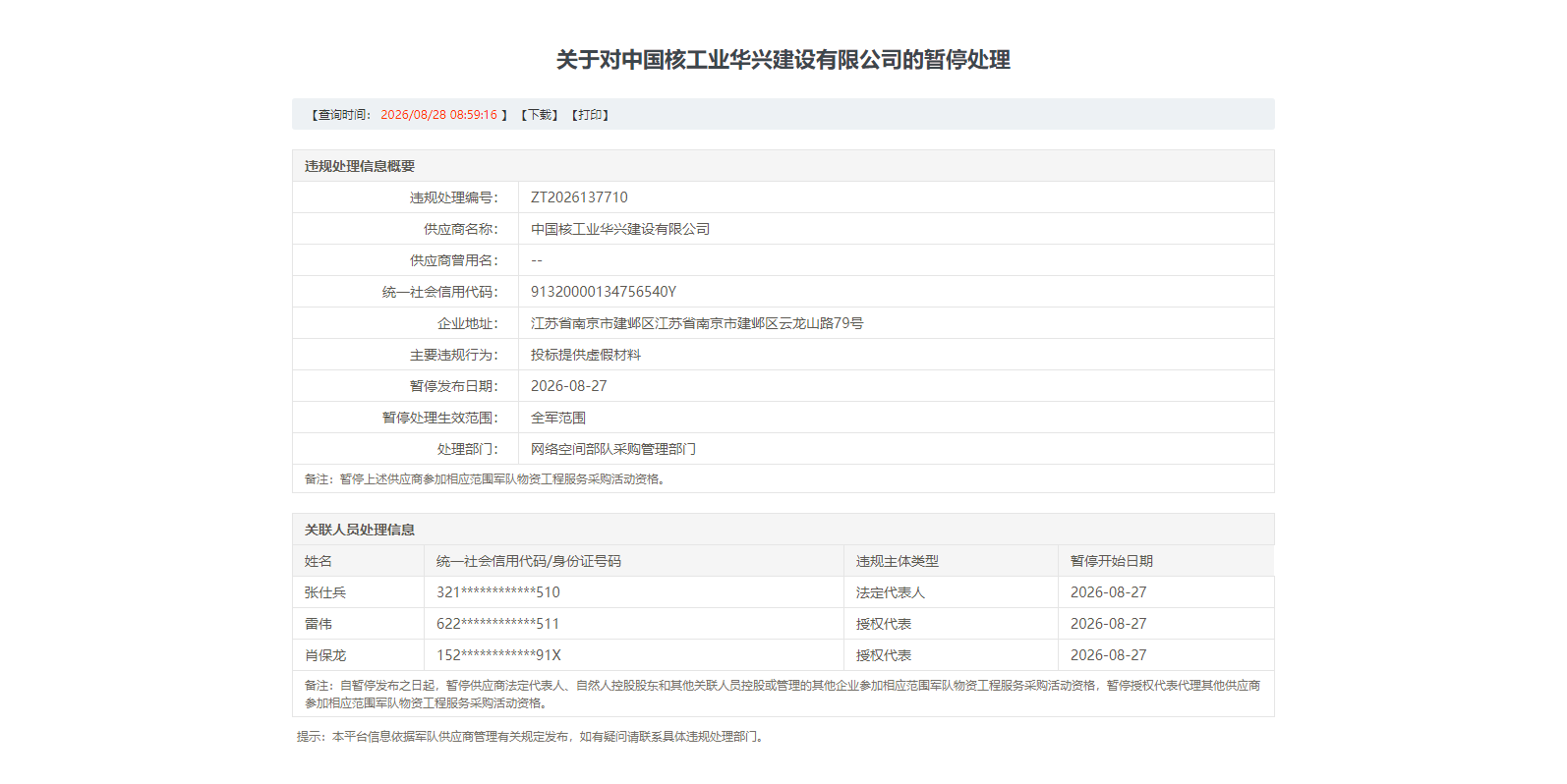The height and width of the screenshot is (784, 1567).
Task: Click violation behavior 投标提供虚假材料
Action: pyautogui.click(x=586, y=355)
